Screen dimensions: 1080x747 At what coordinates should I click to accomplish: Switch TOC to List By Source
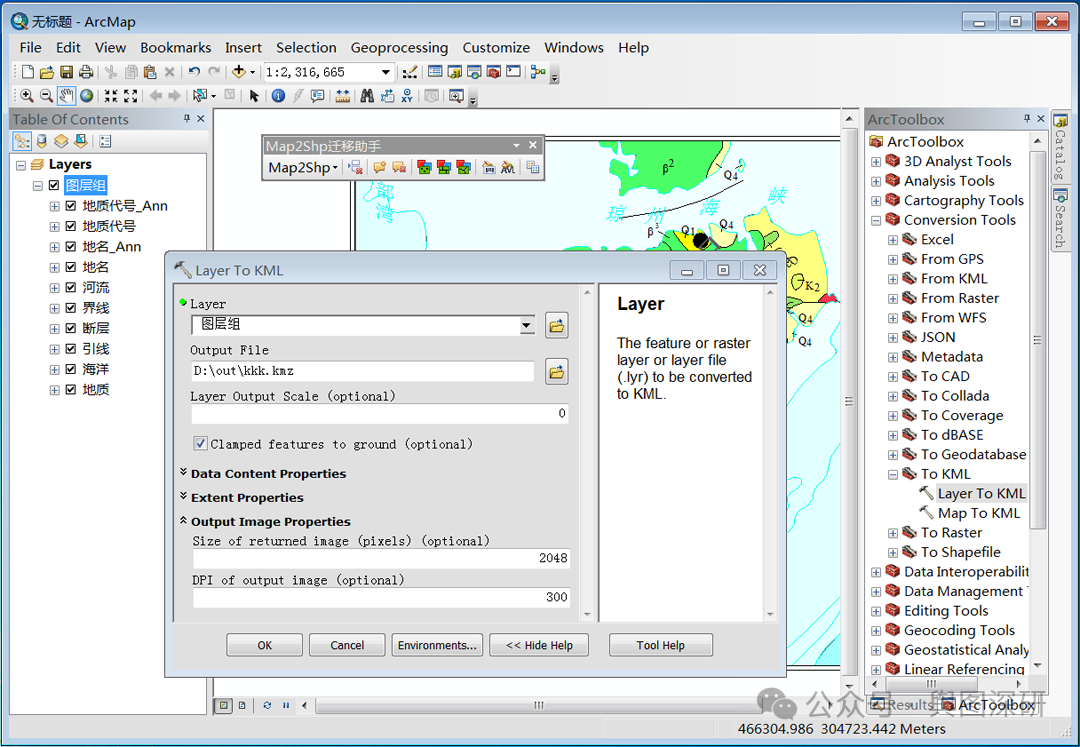point(42,141)
